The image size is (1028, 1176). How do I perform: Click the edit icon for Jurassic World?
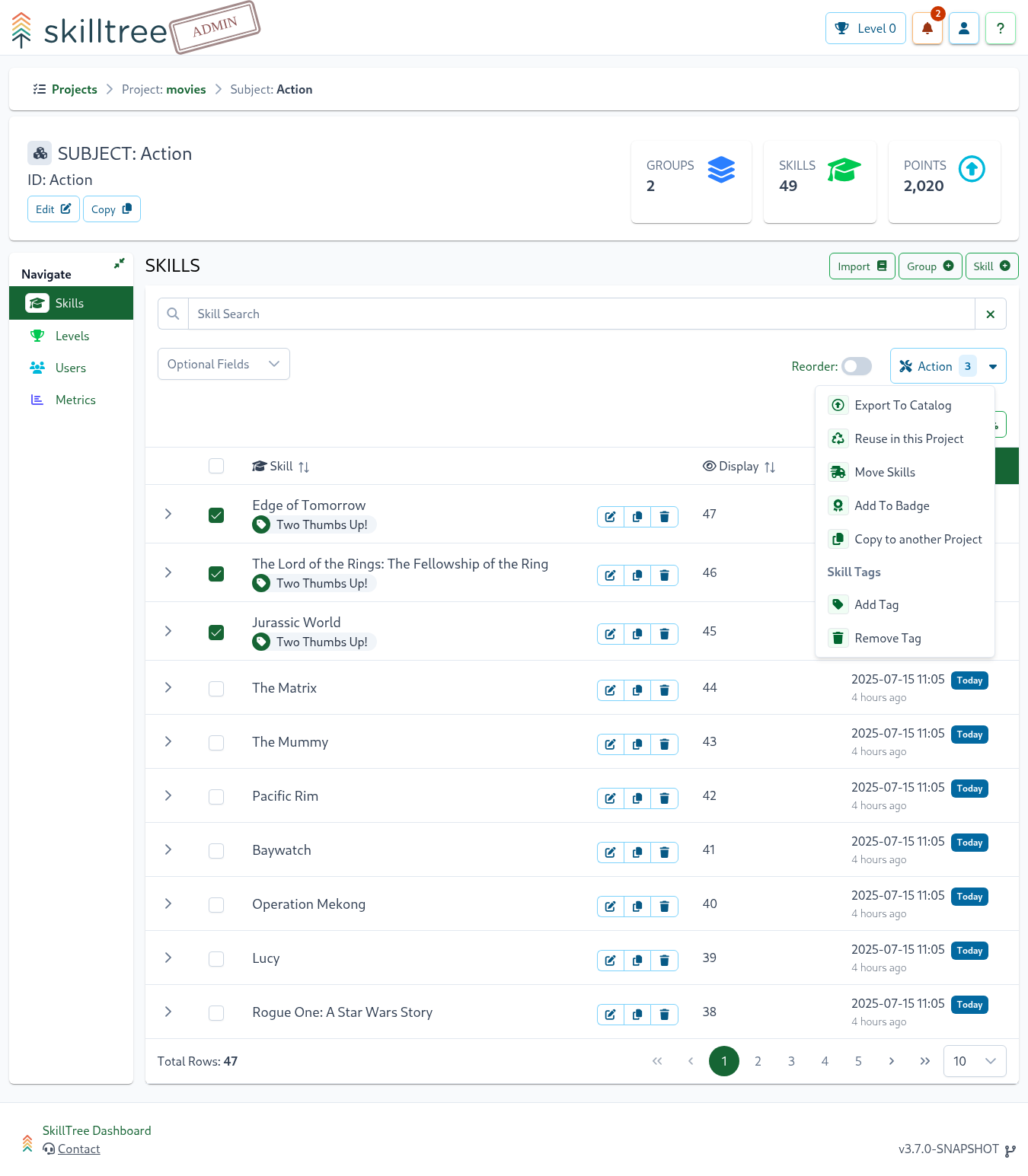click(611, 634)
